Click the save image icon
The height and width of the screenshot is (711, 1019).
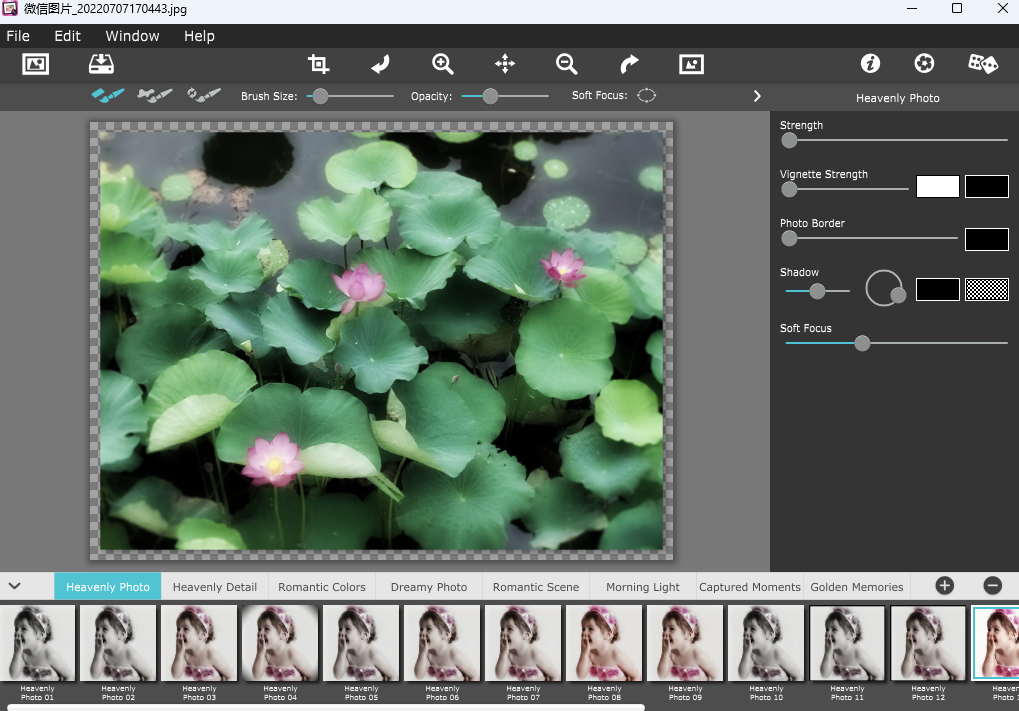101,64
